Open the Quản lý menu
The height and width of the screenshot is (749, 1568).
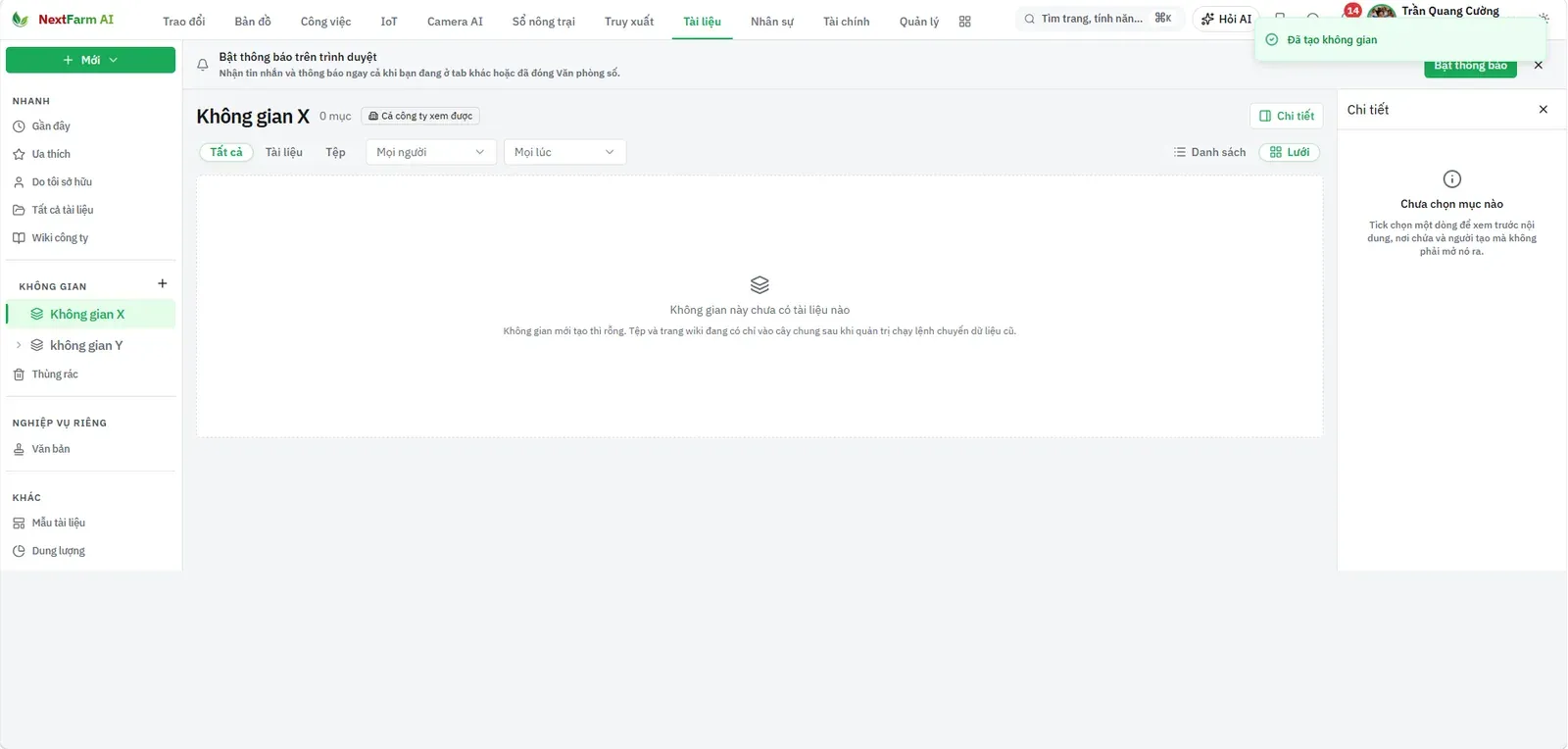[x=919, y=22]
